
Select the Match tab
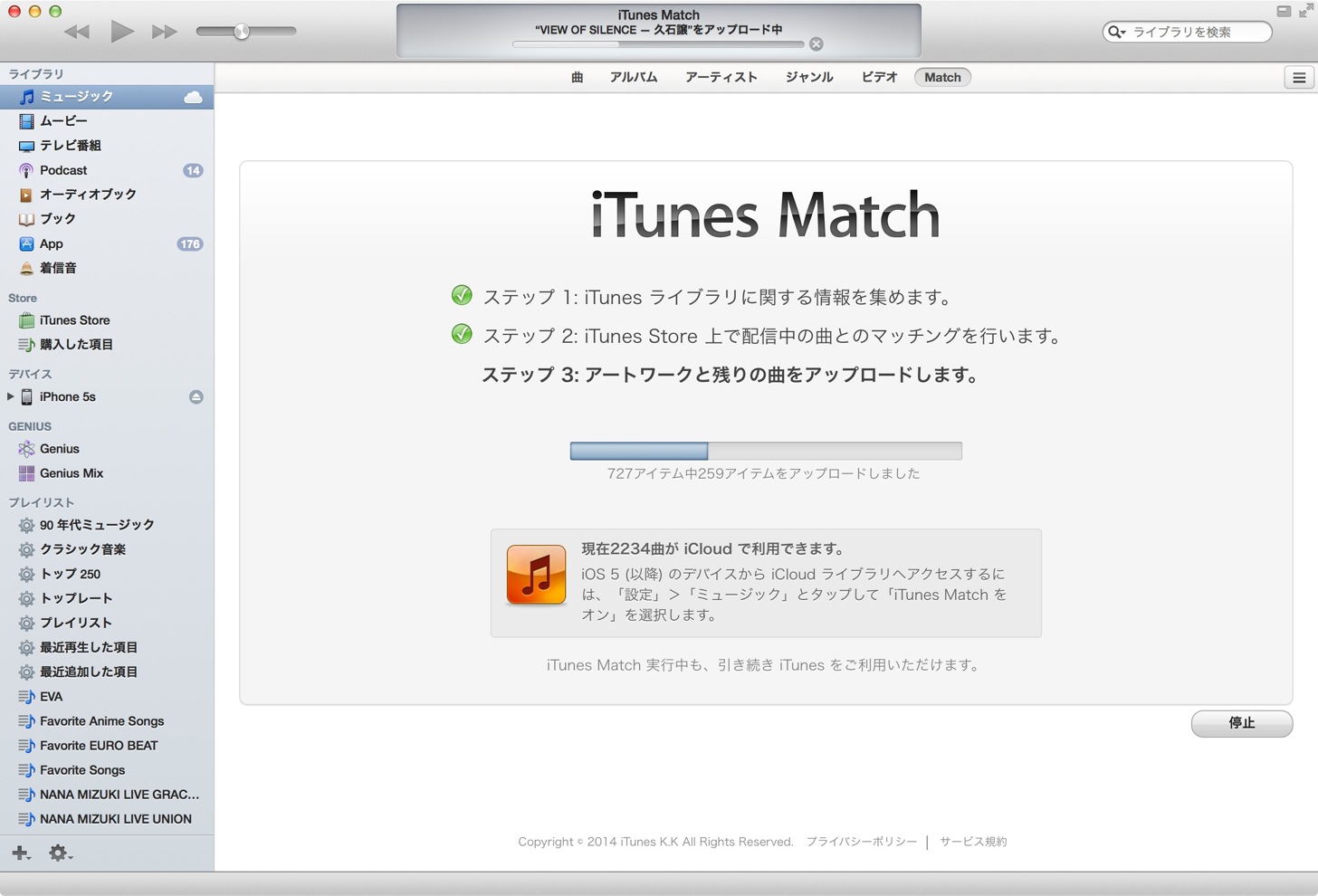942,78
